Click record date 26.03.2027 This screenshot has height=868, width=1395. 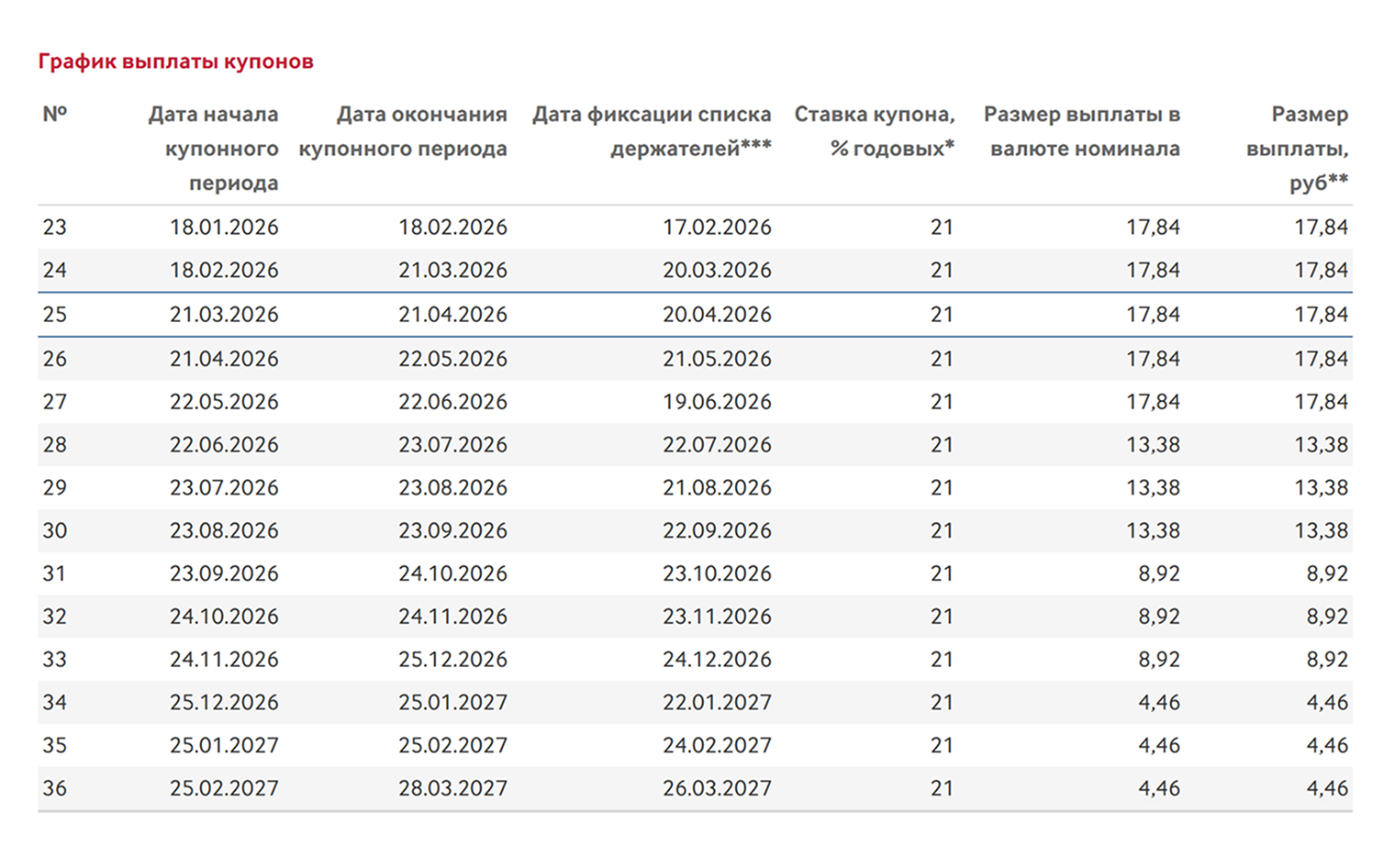[717, 789]
